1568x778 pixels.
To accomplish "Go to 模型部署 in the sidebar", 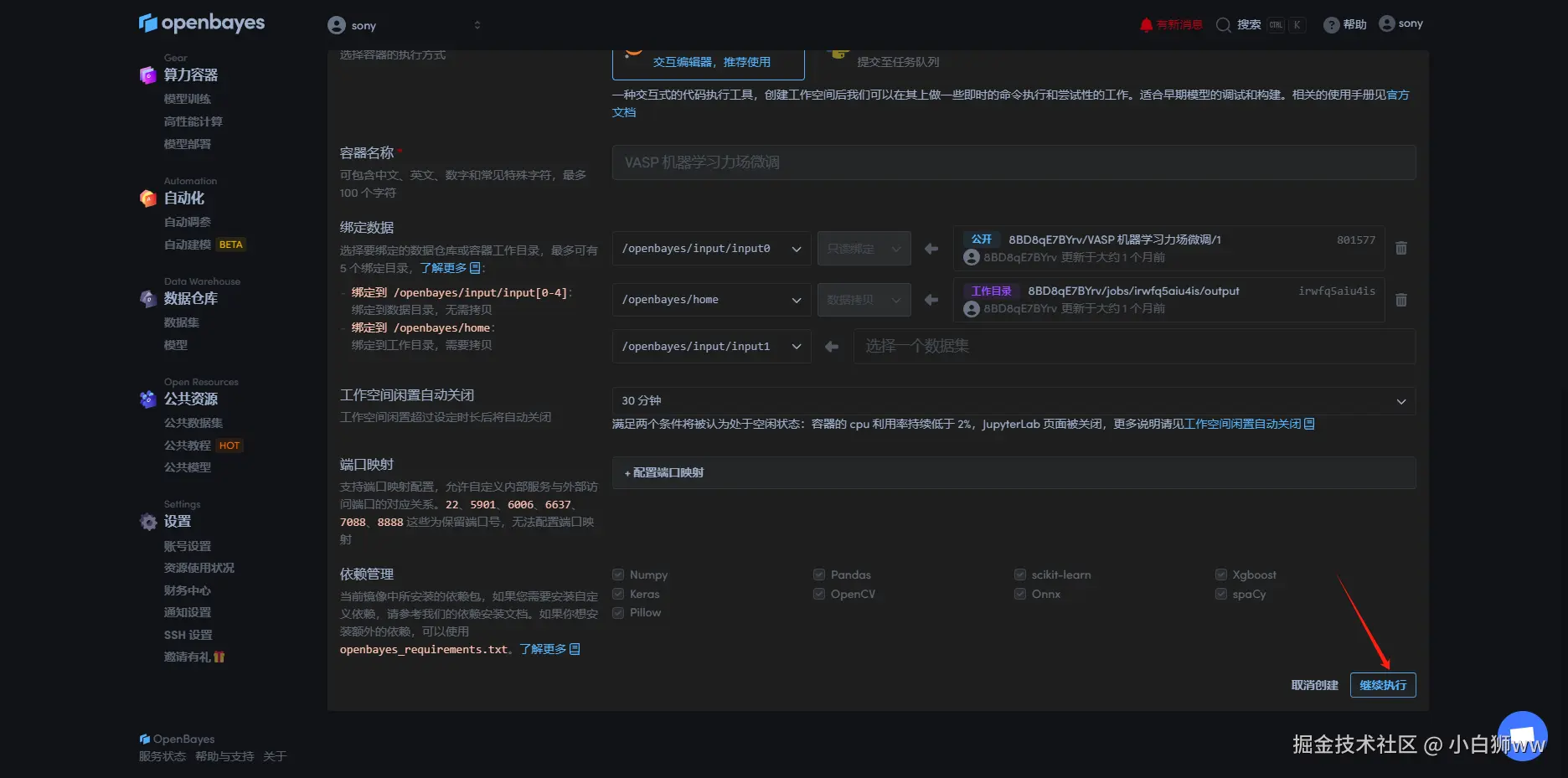I will 188,144.
